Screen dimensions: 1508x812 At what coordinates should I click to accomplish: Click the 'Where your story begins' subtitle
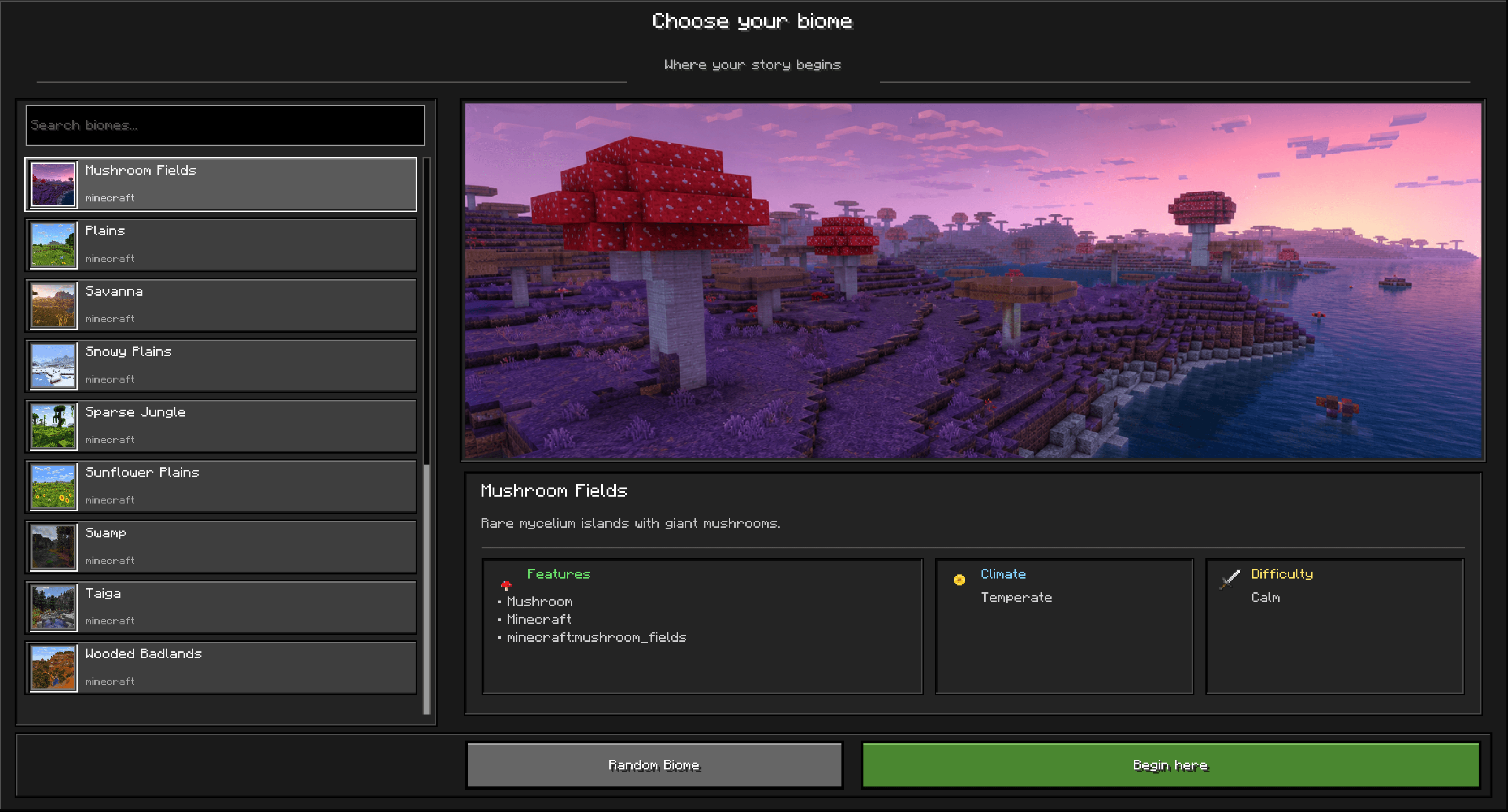752,65
